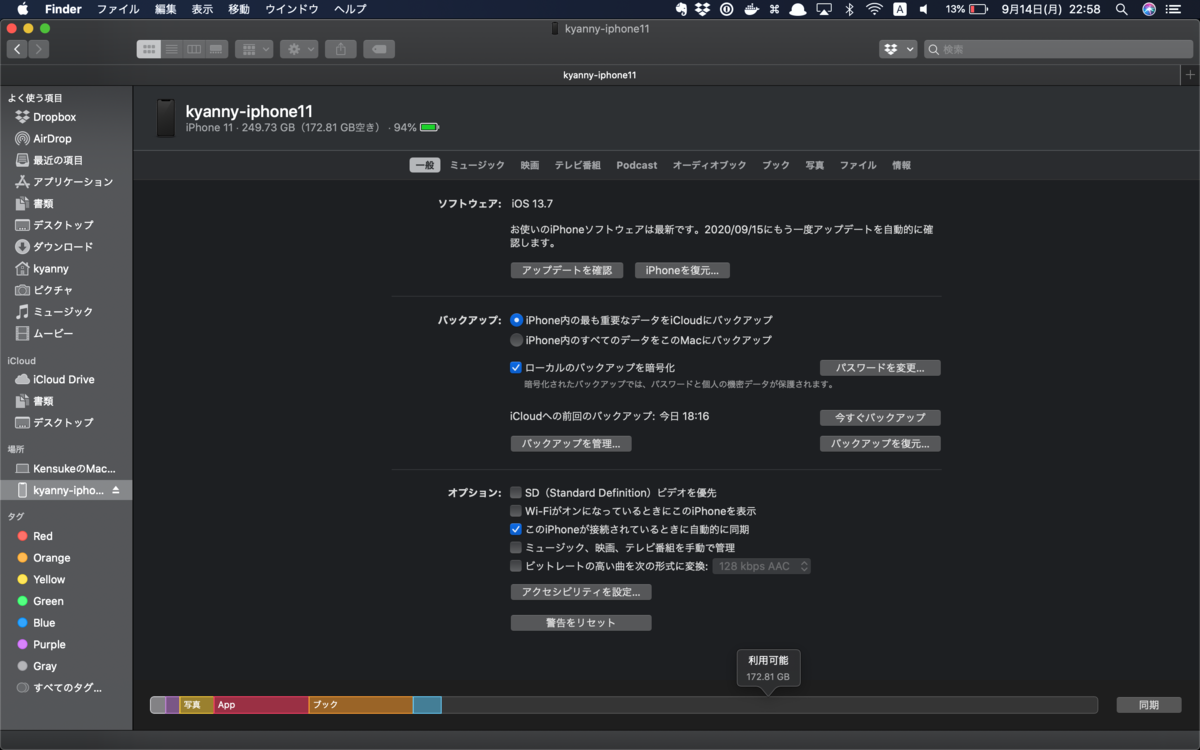Switch to the 写真 tab
Image resolution: width=1200 pixels, height=750 pixels.
pos(815,165)
